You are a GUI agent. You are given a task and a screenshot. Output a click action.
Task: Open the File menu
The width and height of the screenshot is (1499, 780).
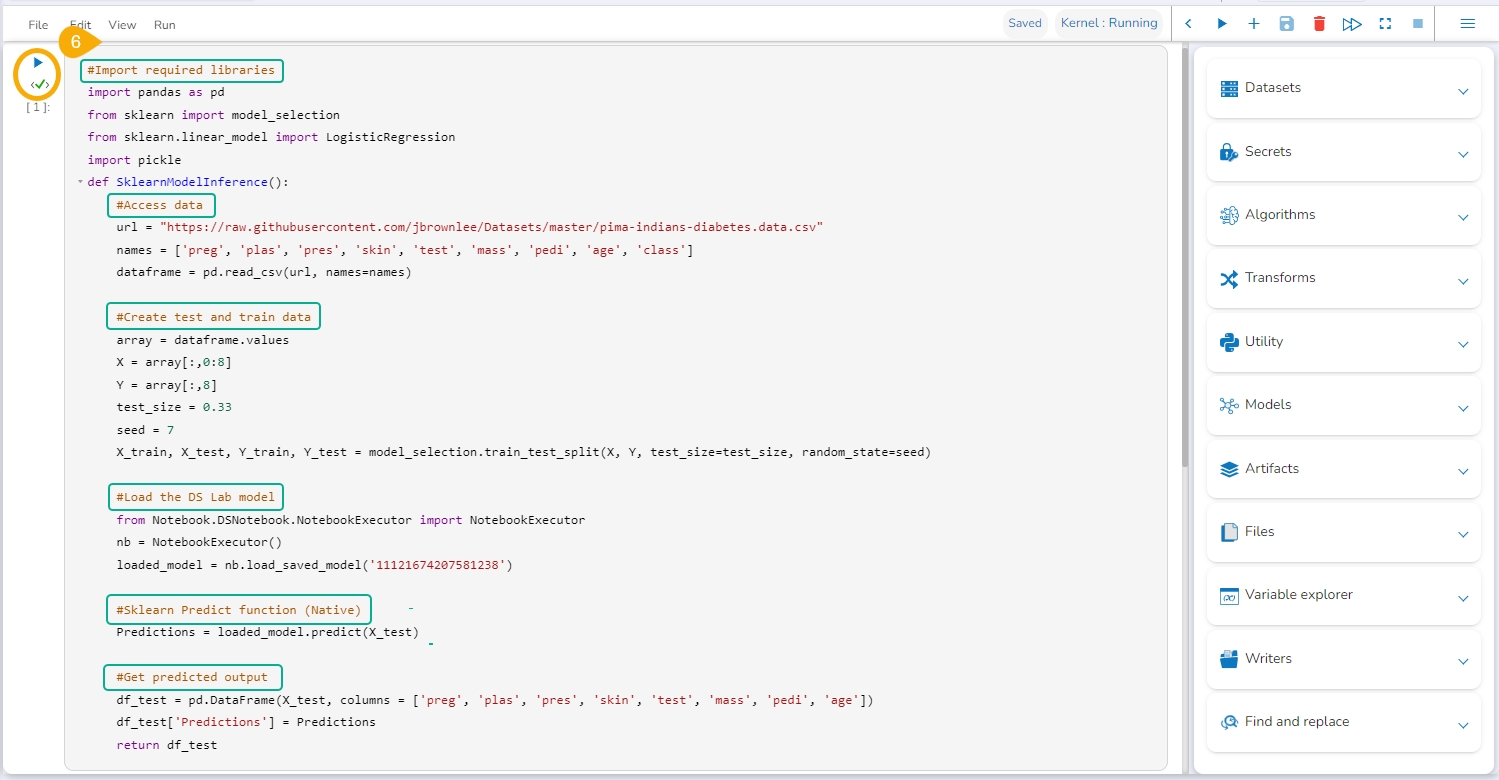[38, 25]
